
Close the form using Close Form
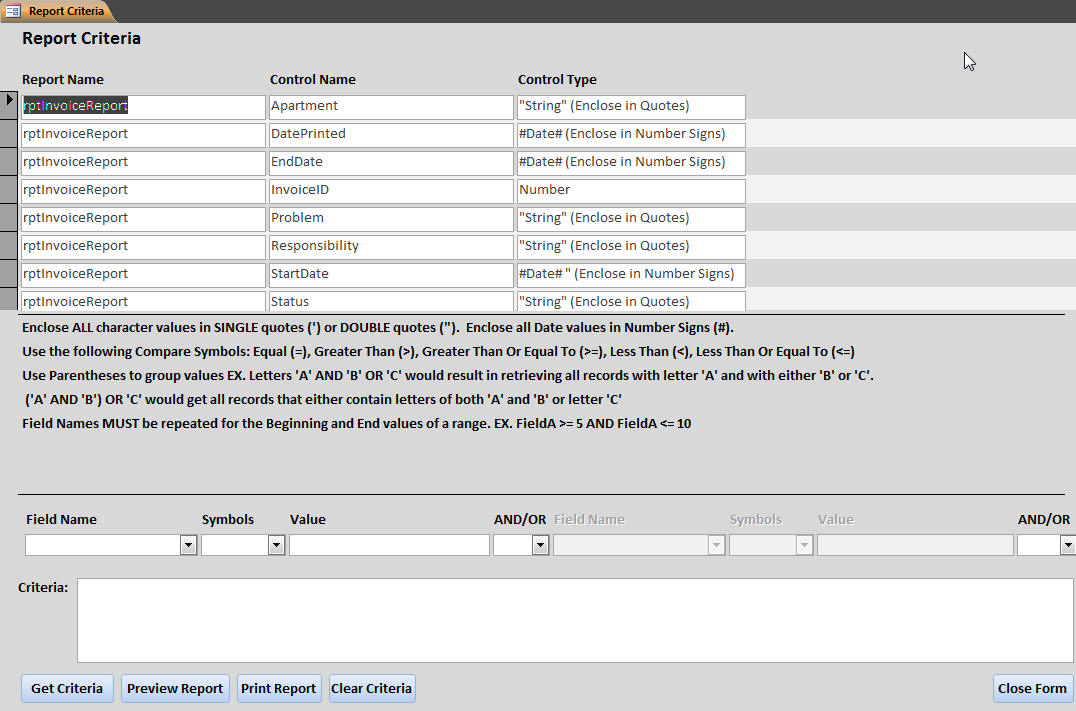pyautogui.click(x=1032, y=688)
